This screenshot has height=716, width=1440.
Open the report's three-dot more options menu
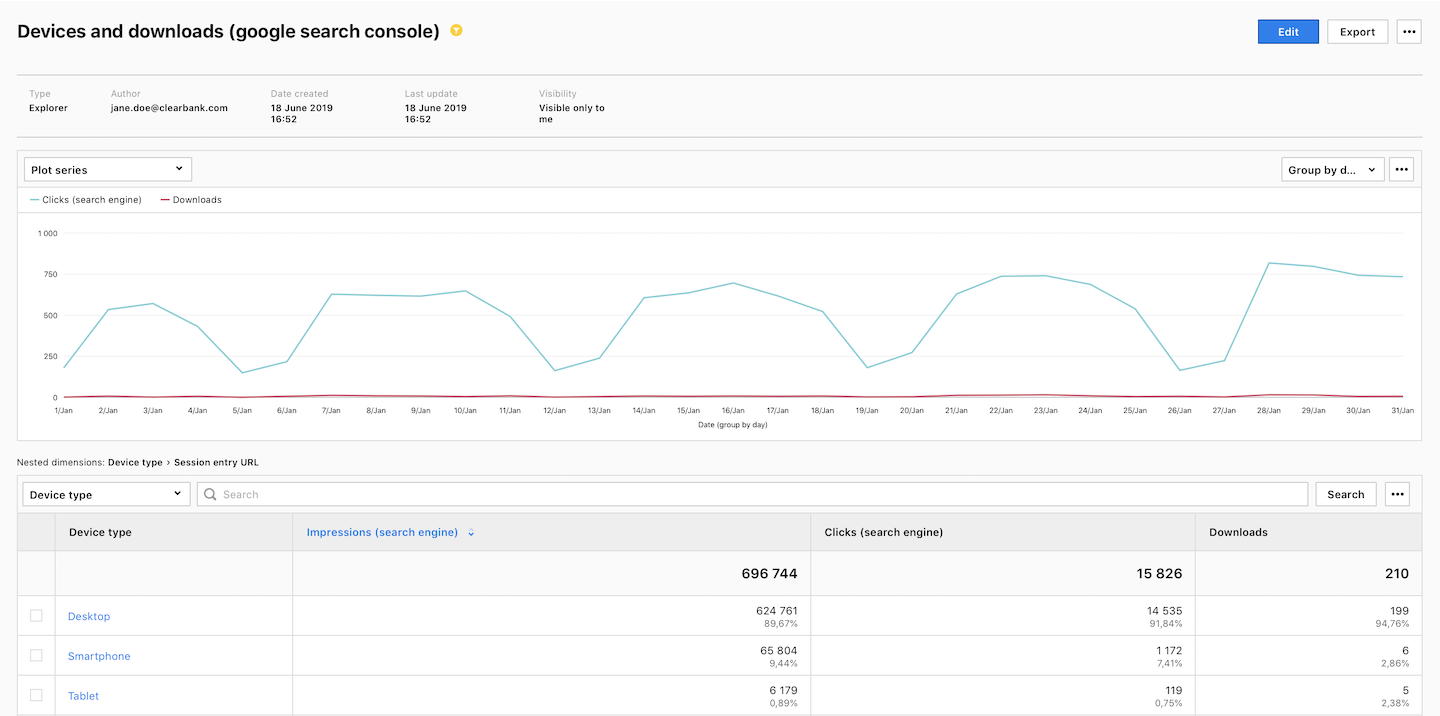[x=1409, y=32]
